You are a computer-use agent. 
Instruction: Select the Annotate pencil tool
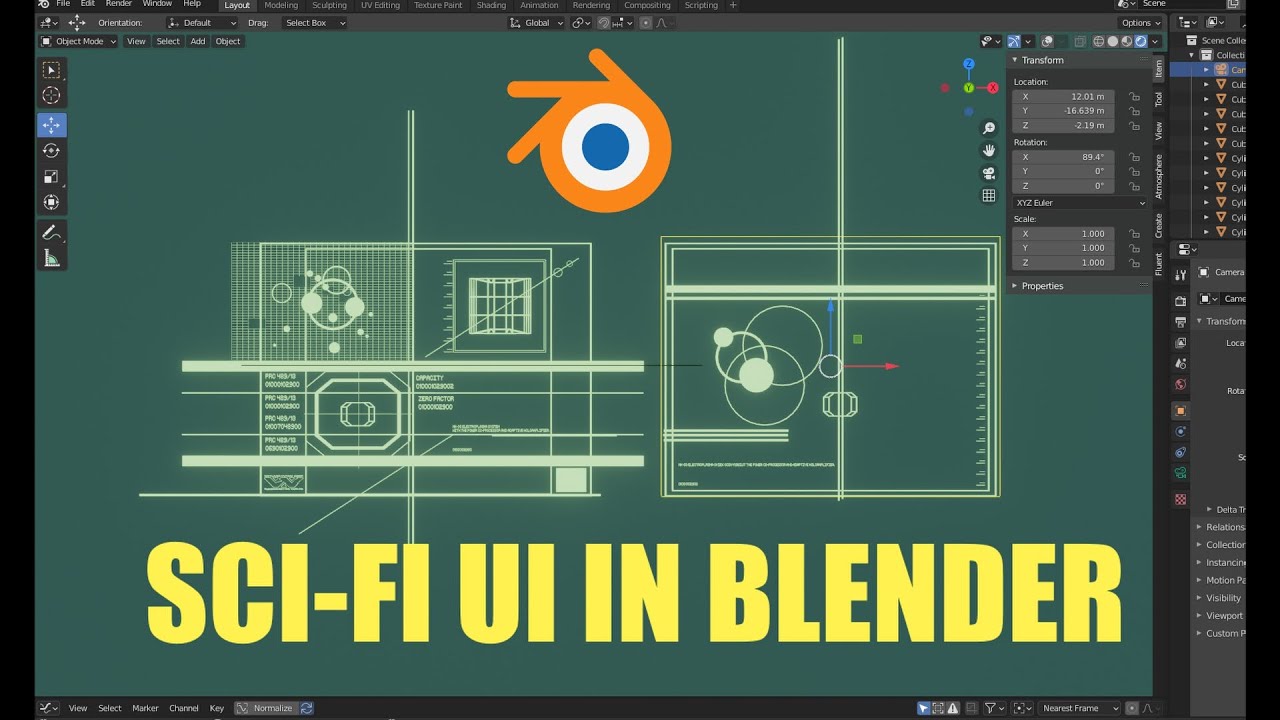click(51, 232)
